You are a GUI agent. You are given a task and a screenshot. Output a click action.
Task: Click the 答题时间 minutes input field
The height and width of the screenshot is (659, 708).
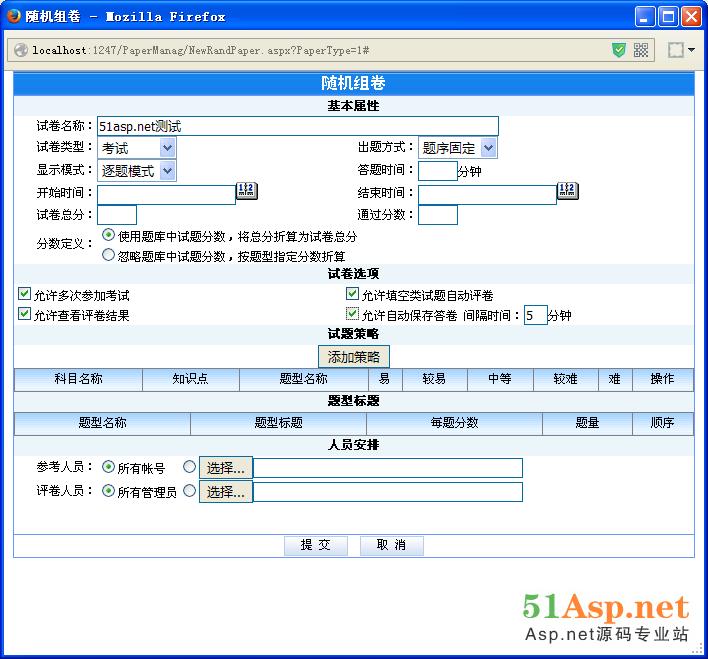[438, 171]
